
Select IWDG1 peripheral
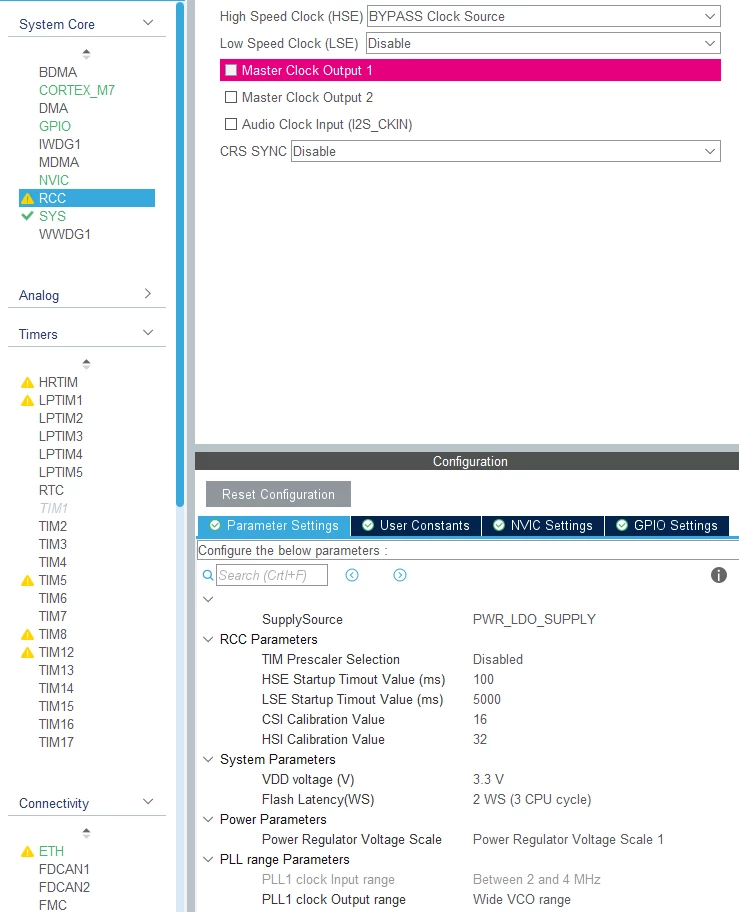coord(59,144)
